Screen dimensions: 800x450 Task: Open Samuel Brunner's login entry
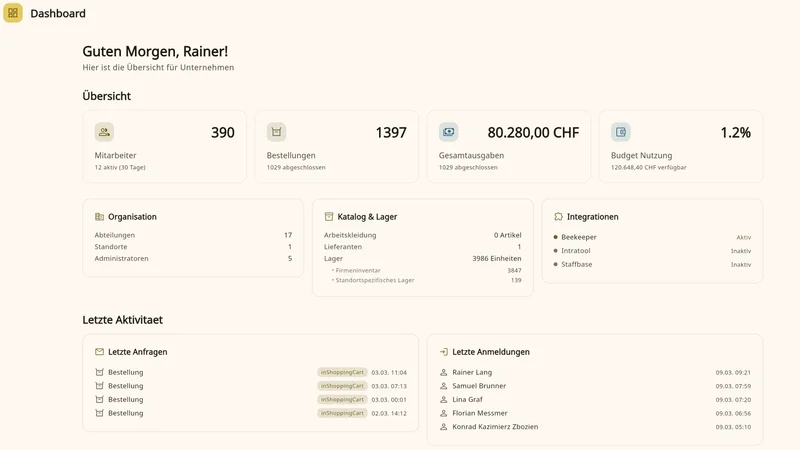pos(479,386)
